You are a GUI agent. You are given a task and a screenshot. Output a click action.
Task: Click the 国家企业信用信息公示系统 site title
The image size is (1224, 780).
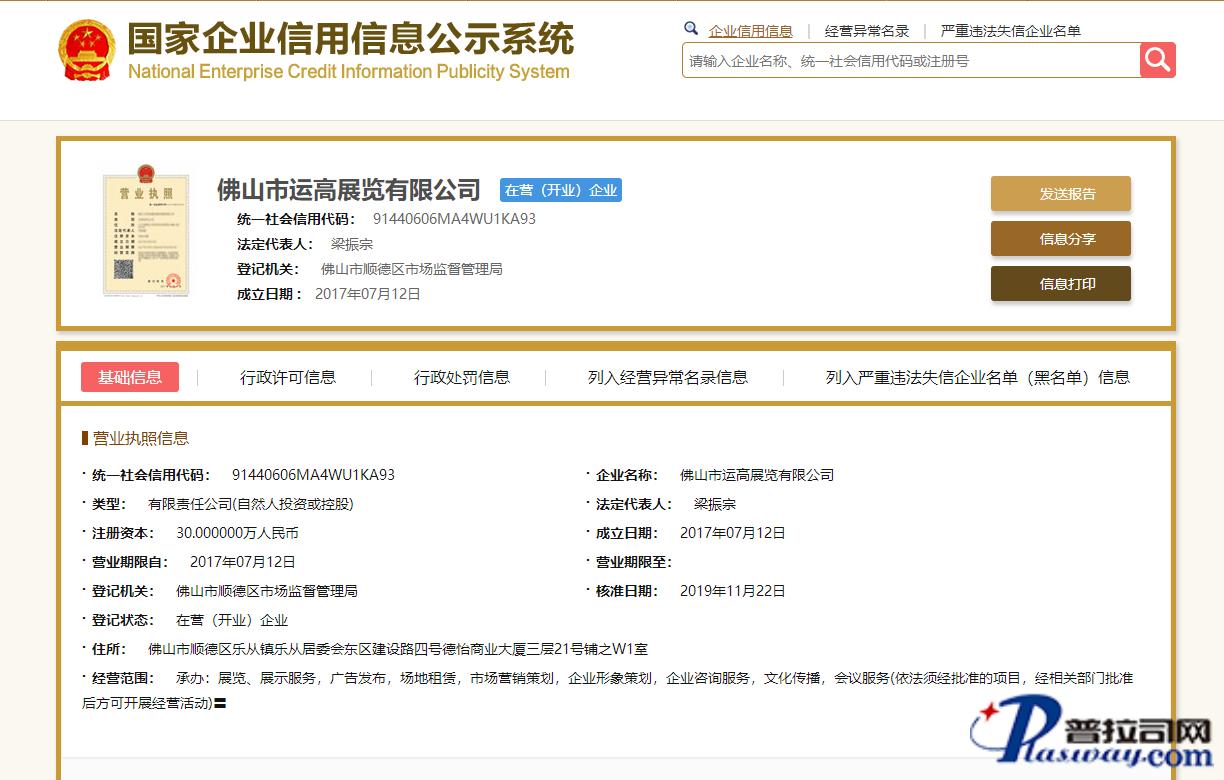pyautogui.click(x=350, y=40)
